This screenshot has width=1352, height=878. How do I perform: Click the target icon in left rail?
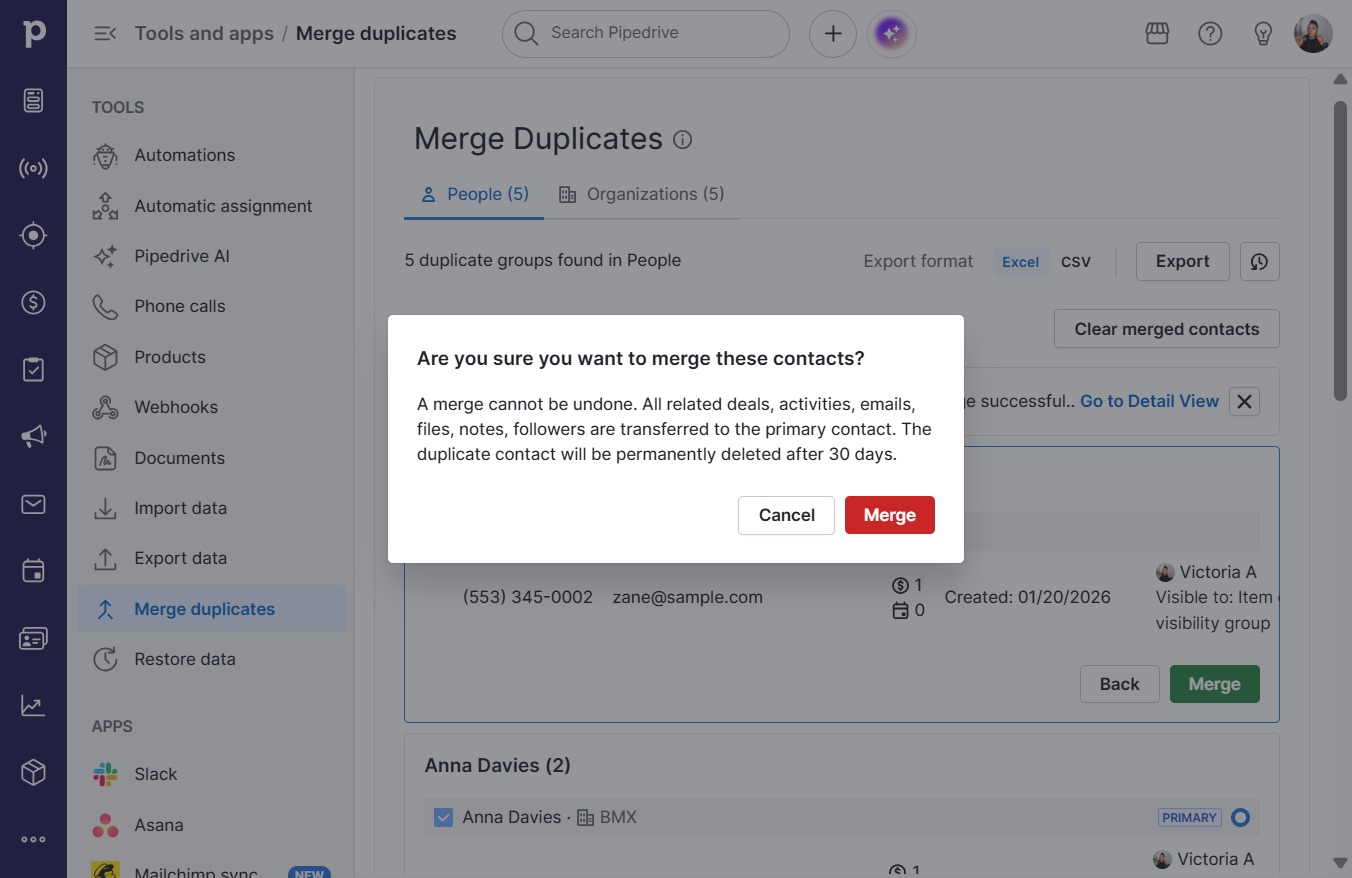click(x=34, y=235)
